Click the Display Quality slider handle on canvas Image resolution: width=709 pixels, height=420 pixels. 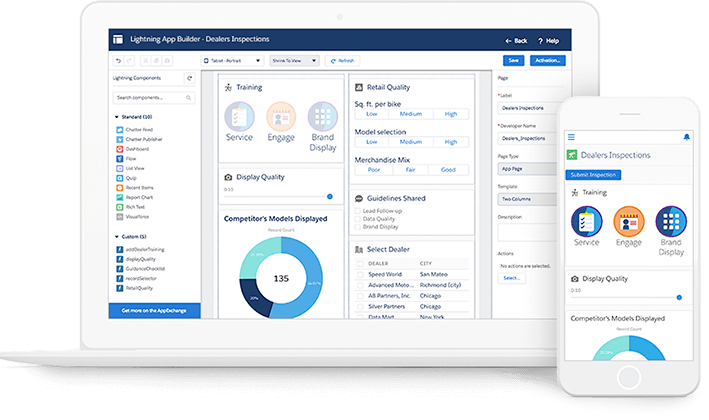[x=330, y=197]
